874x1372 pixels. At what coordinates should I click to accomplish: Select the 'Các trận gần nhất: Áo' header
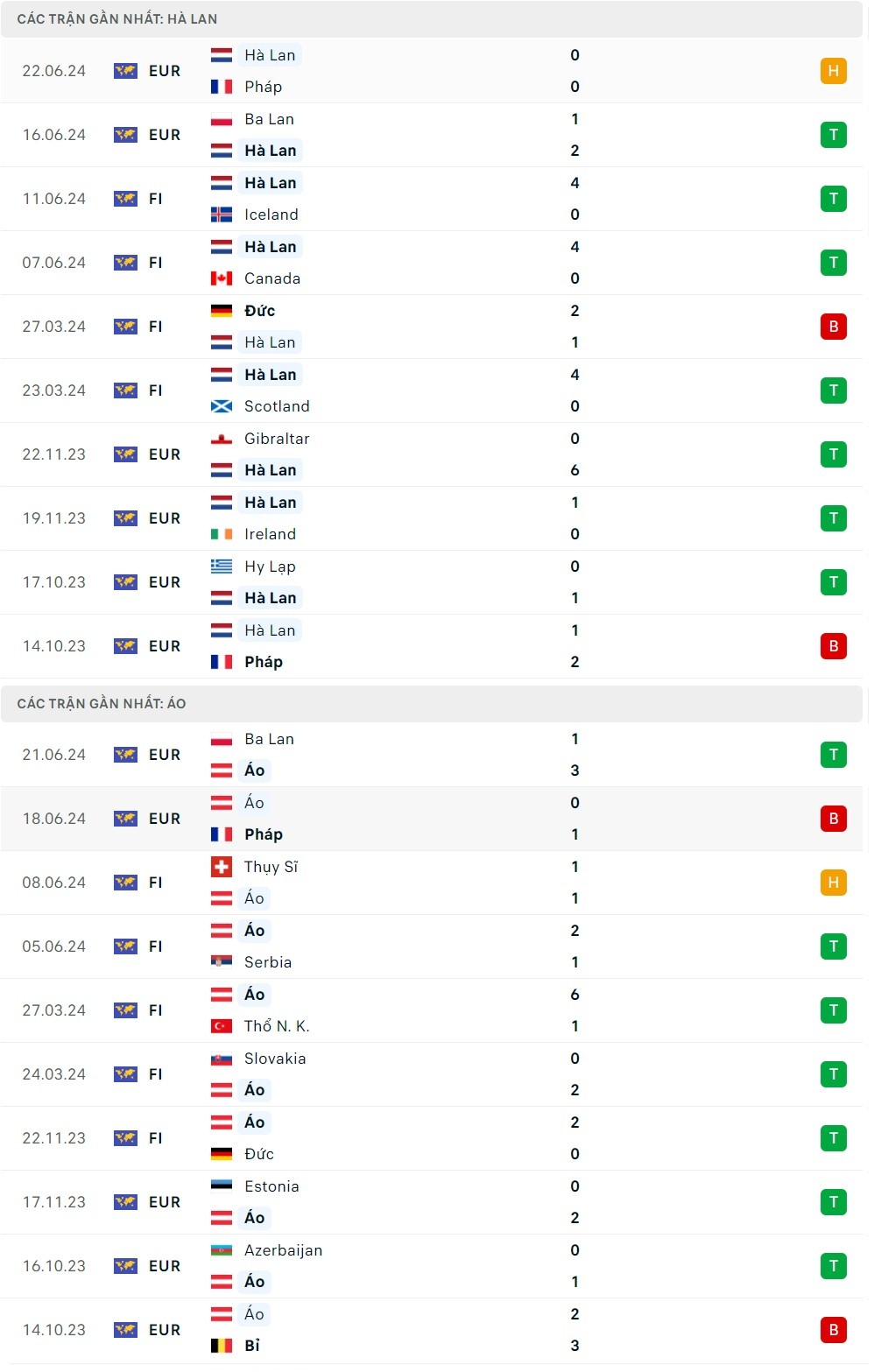[102, 703]
